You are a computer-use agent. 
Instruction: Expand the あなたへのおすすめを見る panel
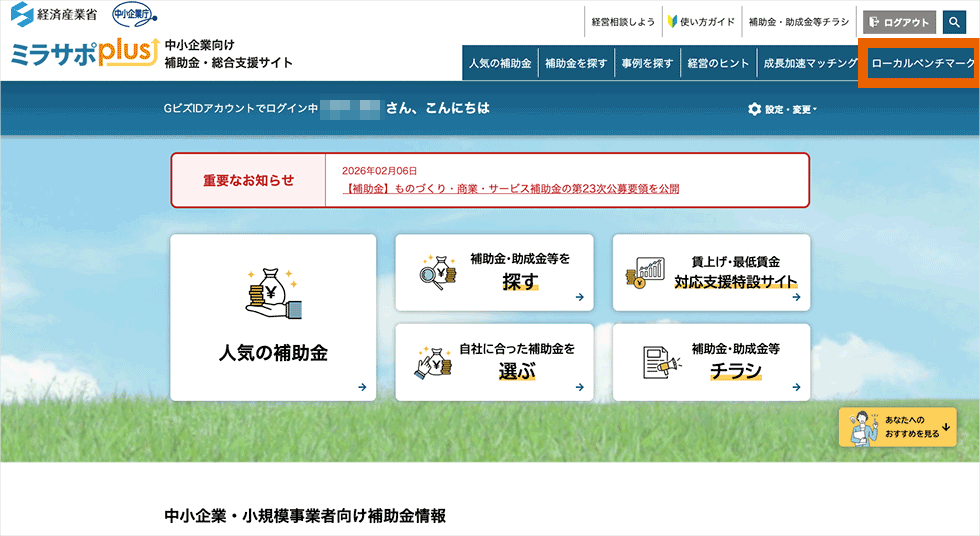pos(898,427)
